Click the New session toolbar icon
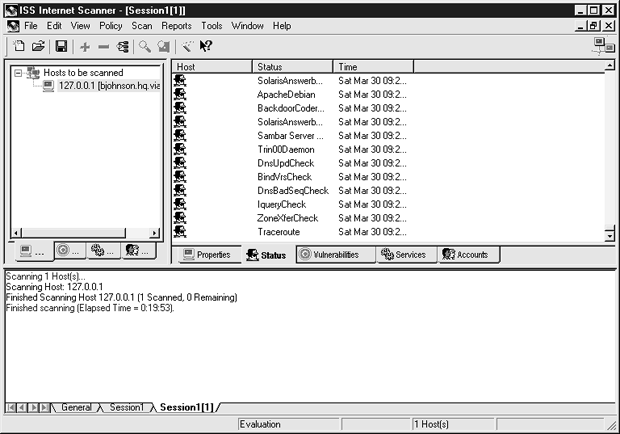620x434 pixels. [18, 46]
